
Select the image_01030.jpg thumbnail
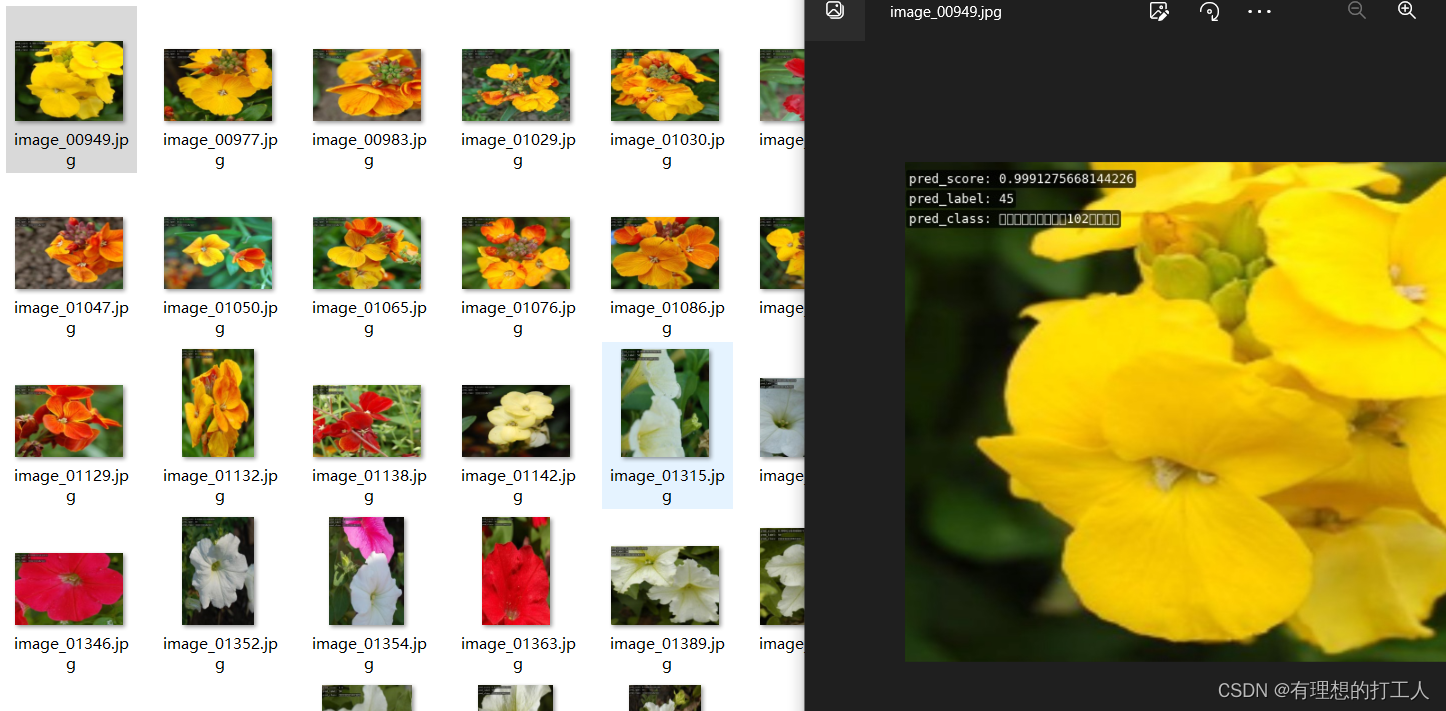[665, 85]
